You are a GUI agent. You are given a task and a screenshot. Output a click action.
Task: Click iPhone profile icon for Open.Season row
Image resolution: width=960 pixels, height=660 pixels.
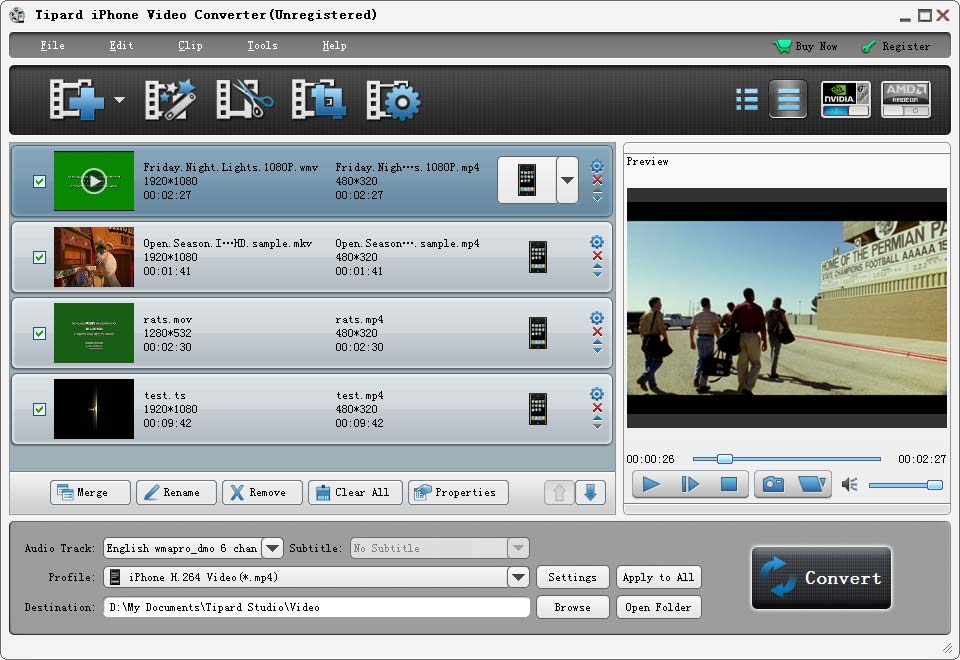pos(538,257)
